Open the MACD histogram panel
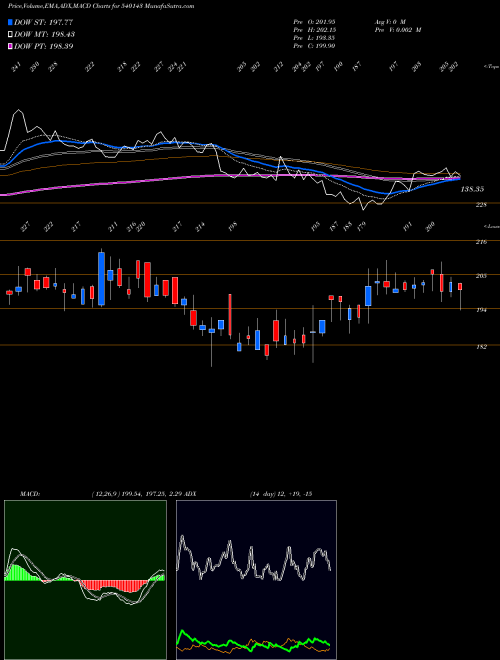The width and height of the screenshot is (500, 660). 85,580
